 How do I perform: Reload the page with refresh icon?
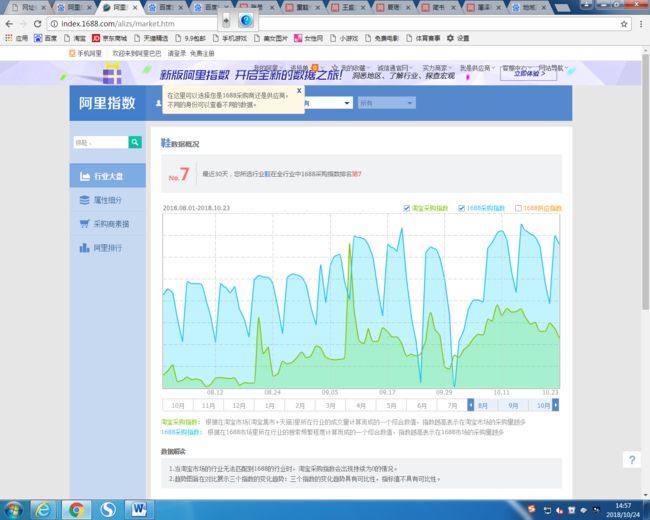[37, 24]
